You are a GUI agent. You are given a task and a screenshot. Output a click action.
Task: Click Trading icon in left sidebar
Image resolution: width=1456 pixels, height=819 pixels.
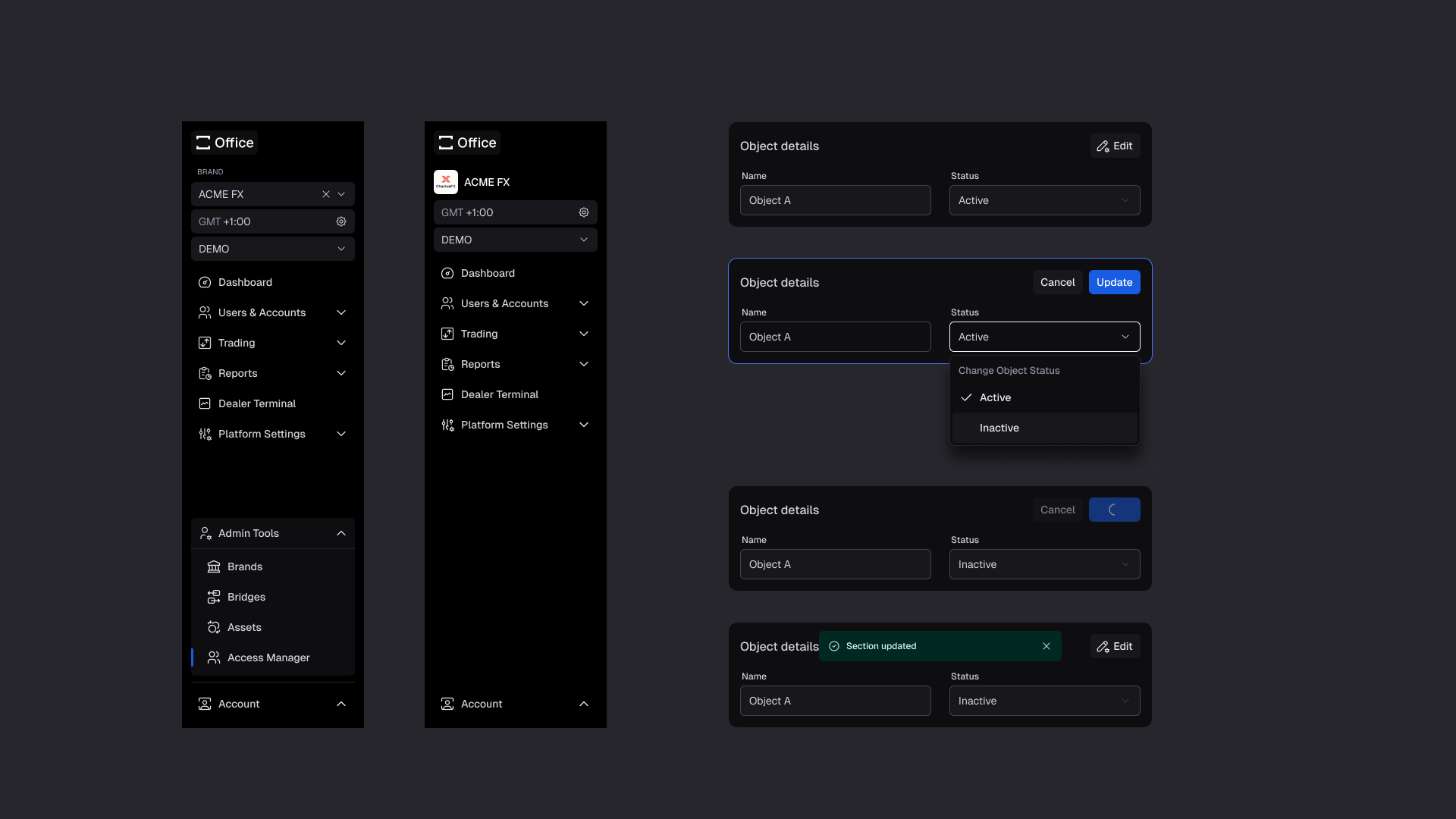point(205,343)
